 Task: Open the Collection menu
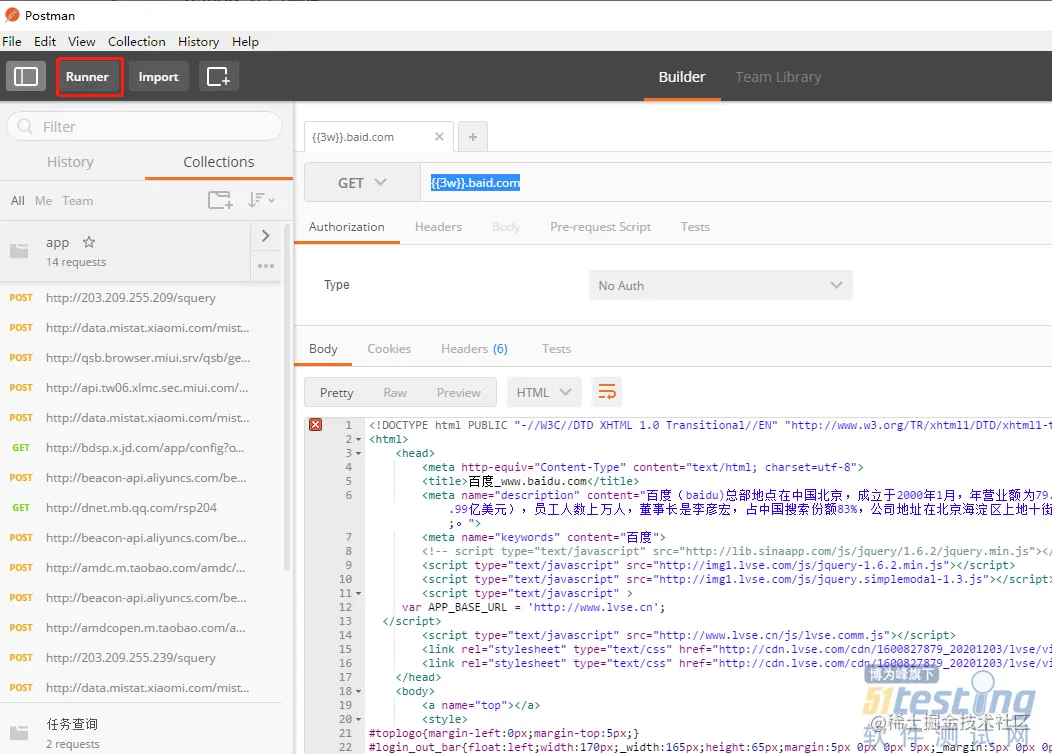click(137, 42)
